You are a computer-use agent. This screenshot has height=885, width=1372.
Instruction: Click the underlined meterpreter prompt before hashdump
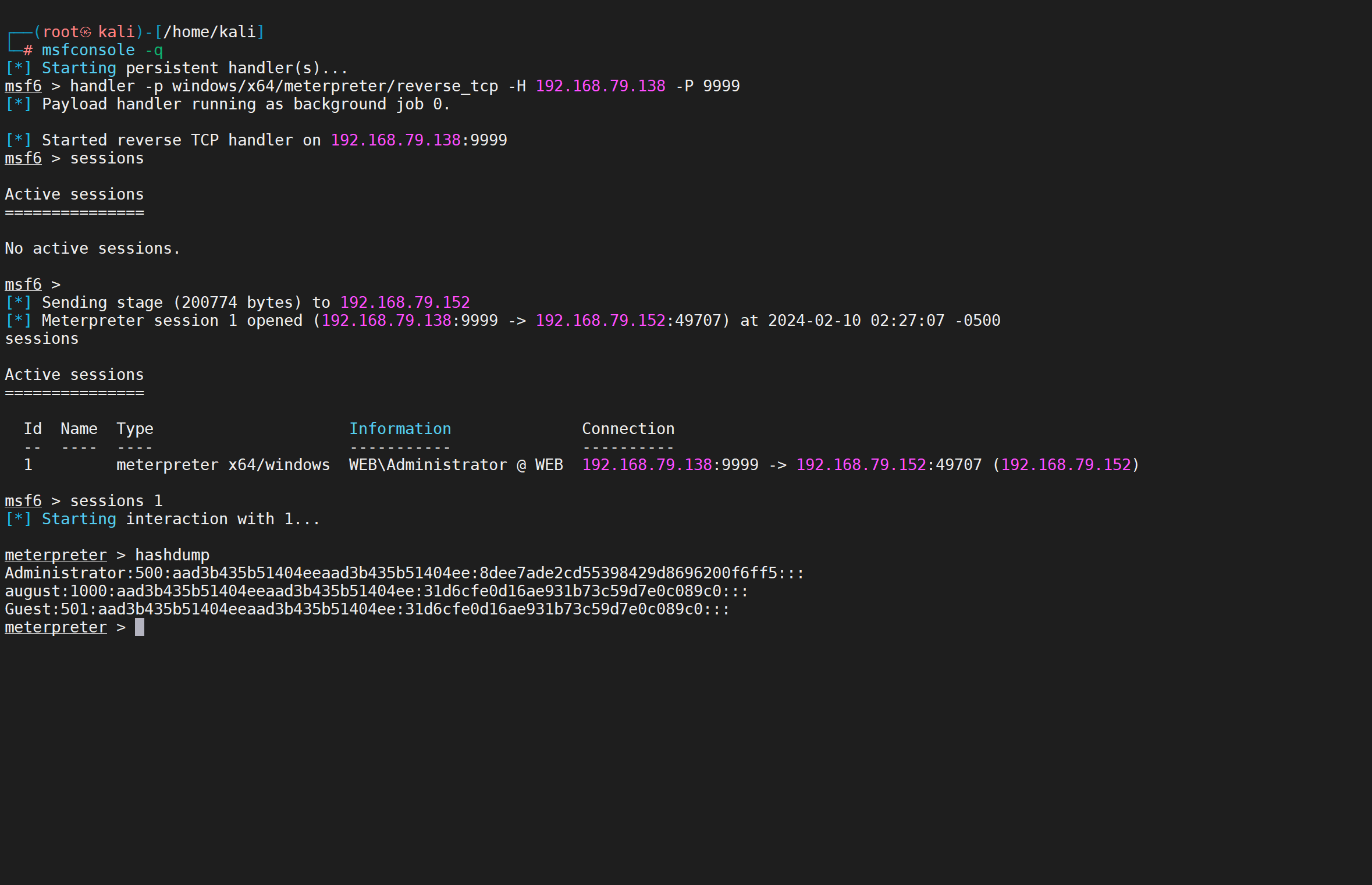point(56,555)
